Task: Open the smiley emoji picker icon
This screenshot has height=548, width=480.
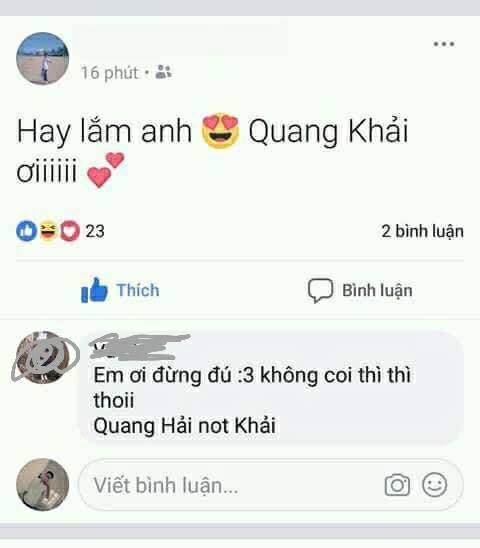Action: point(435,485)
